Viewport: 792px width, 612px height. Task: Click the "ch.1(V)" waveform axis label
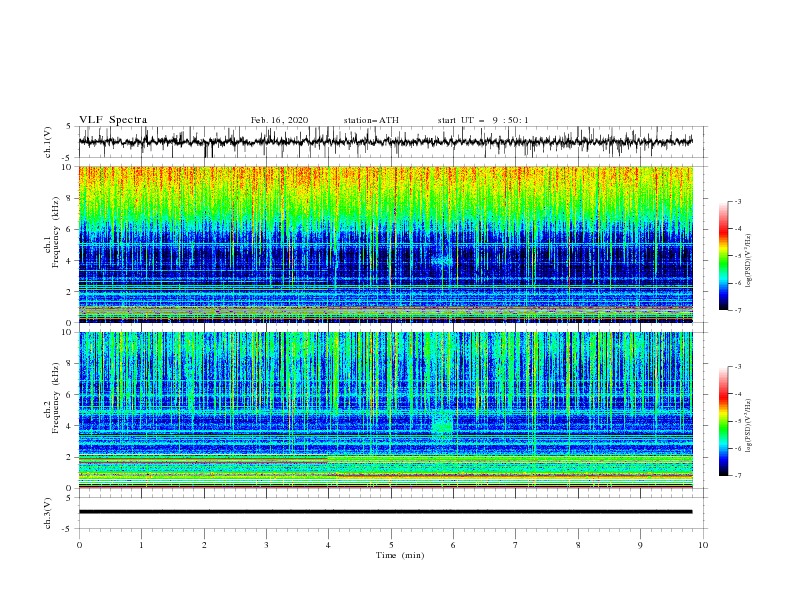pos(48,142)
